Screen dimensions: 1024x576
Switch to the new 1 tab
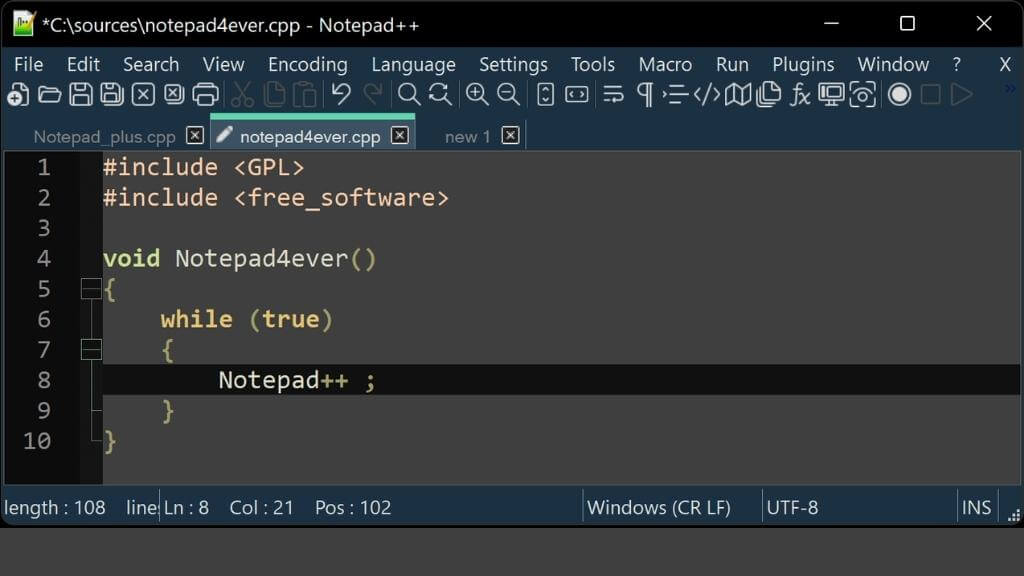tap(468, 137)
